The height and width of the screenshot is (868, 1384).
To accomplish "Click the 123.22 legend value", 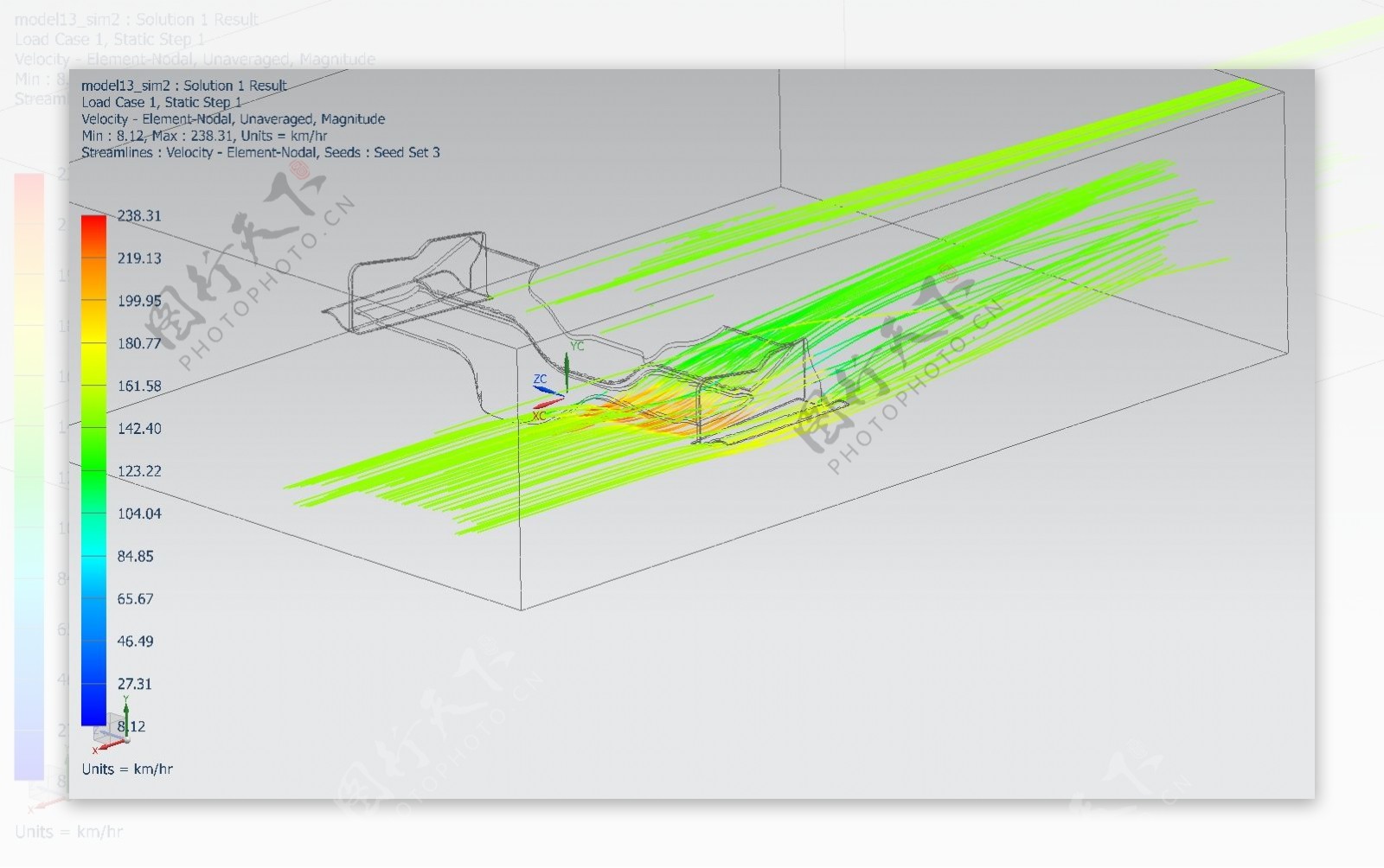I will coord(139,471).
